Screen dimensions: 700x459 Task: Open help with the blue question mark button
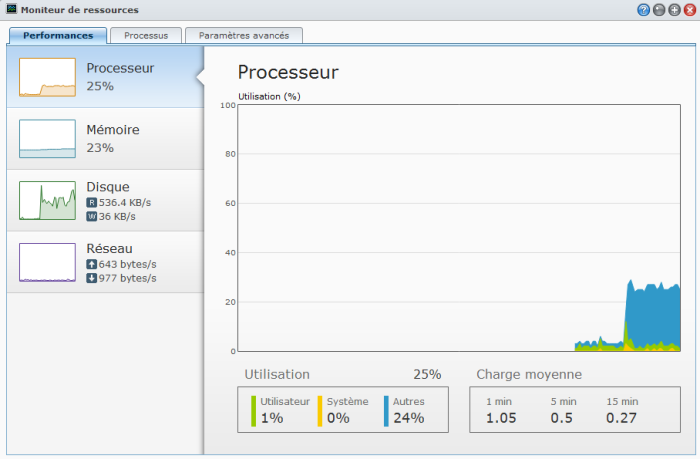click(643, 10)
